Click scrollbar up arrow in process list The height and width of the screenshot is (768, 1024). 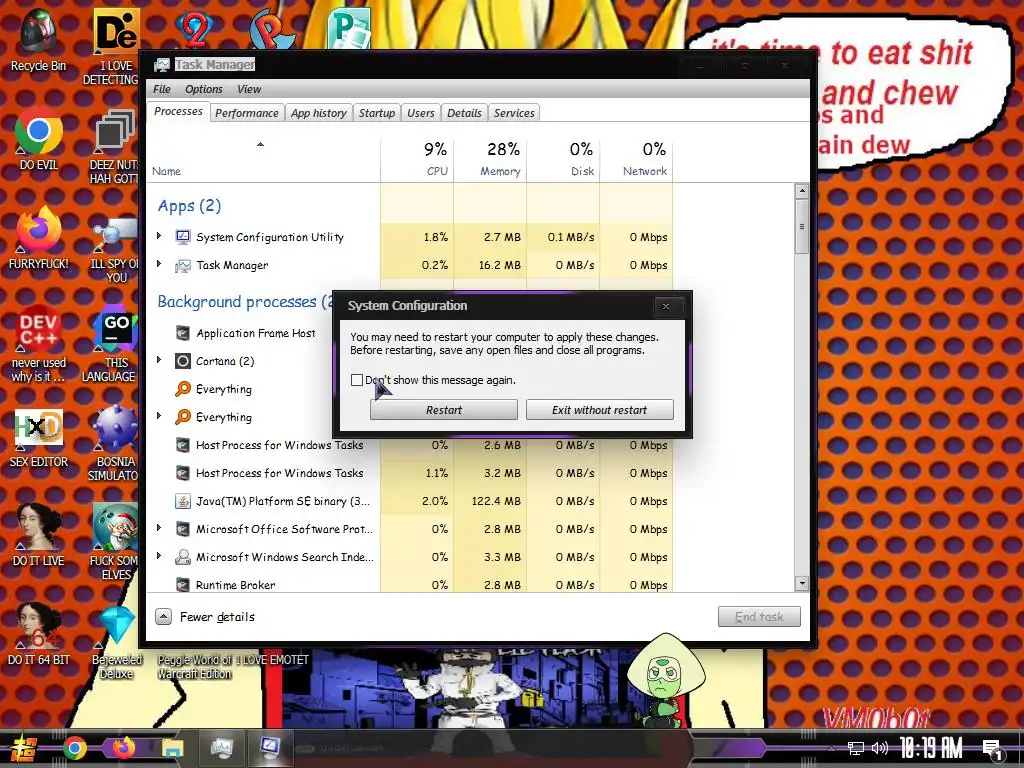point(802,191)
